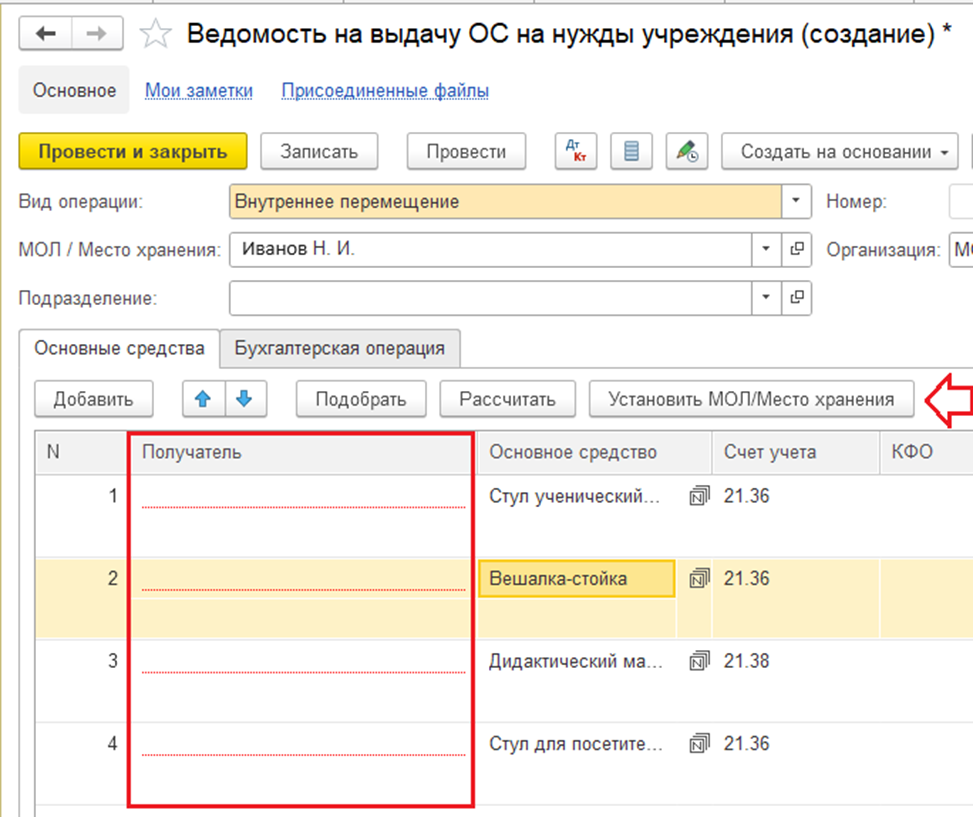Image resolution: width=973 pixels, height=817 pixels.
Task: Go back with the left arrow button
Action: point(46,33)
